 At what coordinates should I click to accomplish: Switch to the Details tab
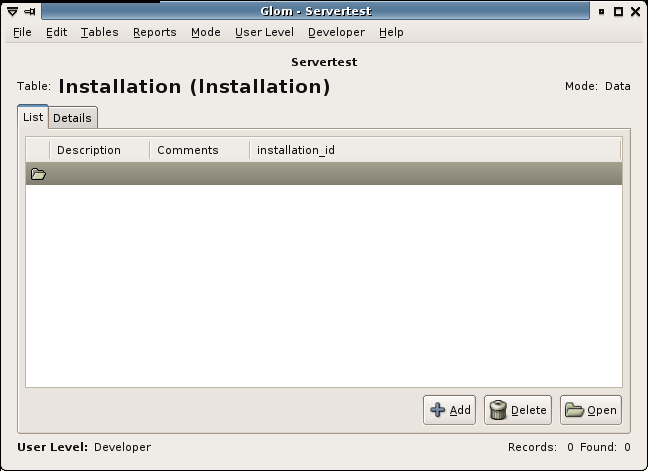click(72, 118)
